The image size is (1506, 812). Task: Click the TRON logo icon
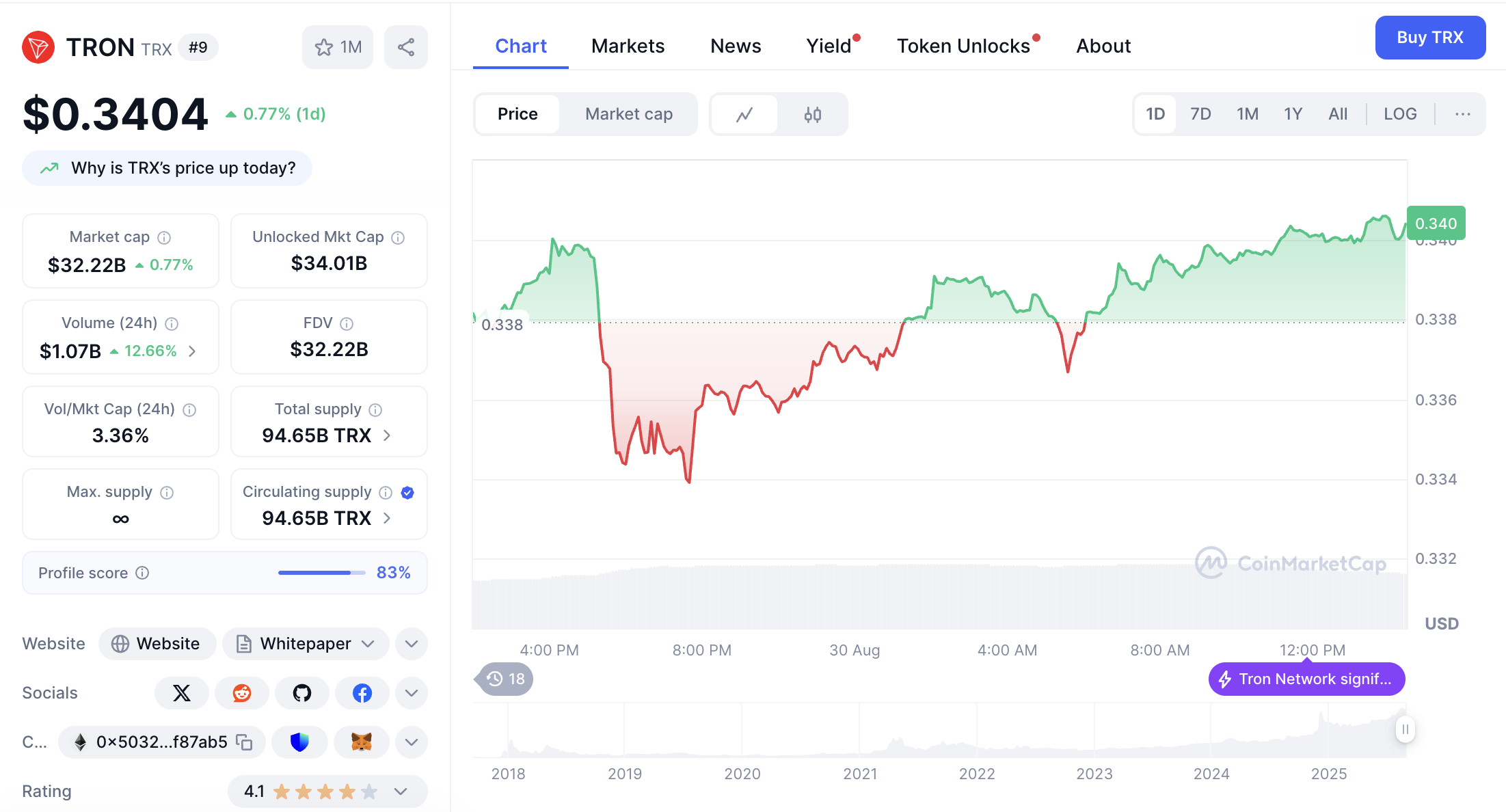(38, 47)
